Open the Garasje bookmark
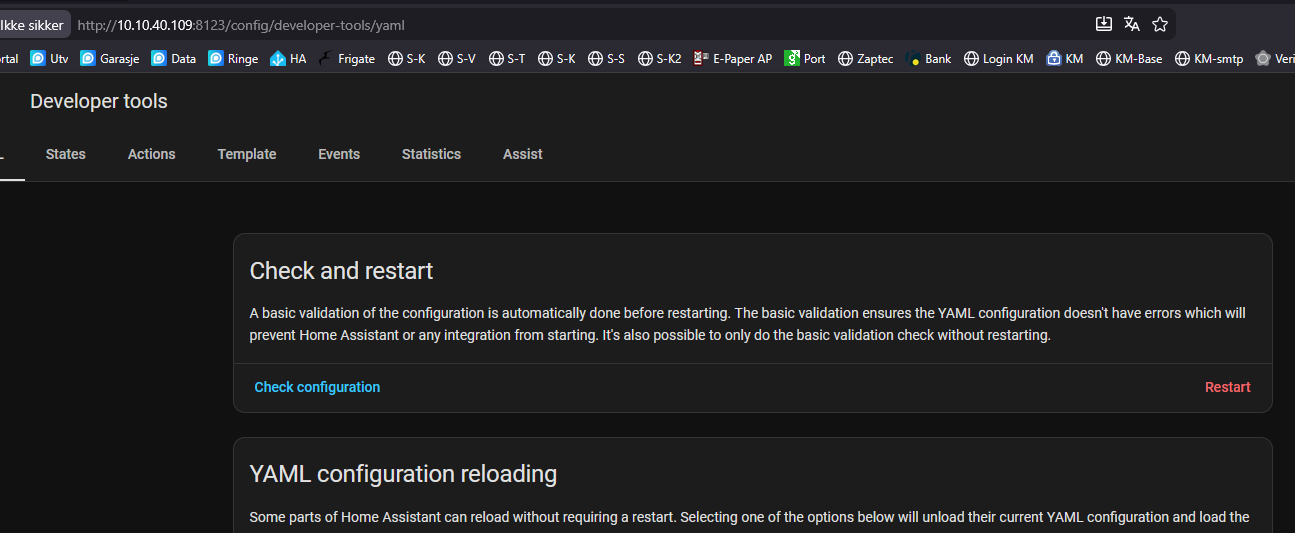Screen dimensions: 1295x533 (110, 59)
